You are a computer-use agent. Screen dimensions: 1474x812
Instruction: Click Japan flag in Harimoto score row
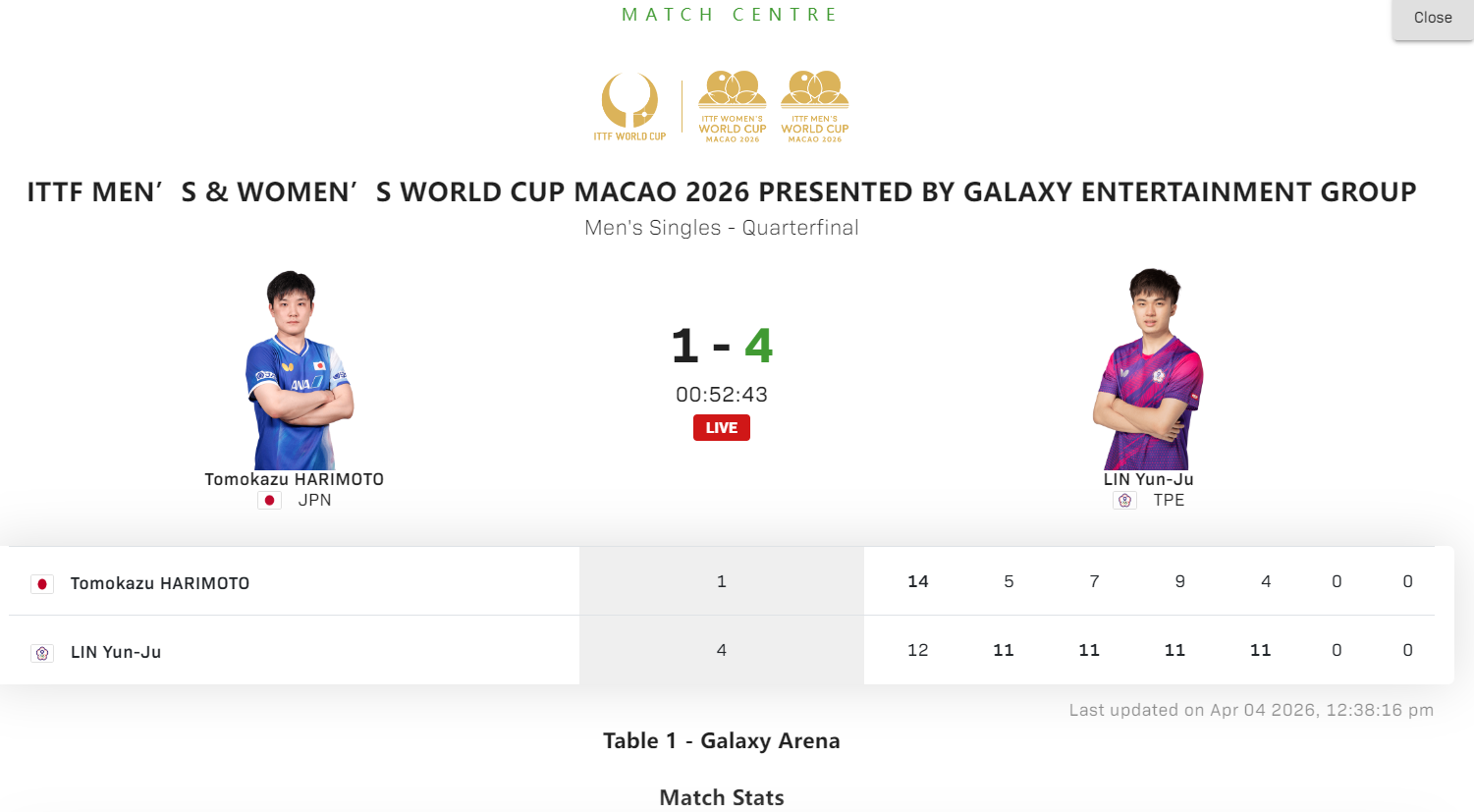42,584
